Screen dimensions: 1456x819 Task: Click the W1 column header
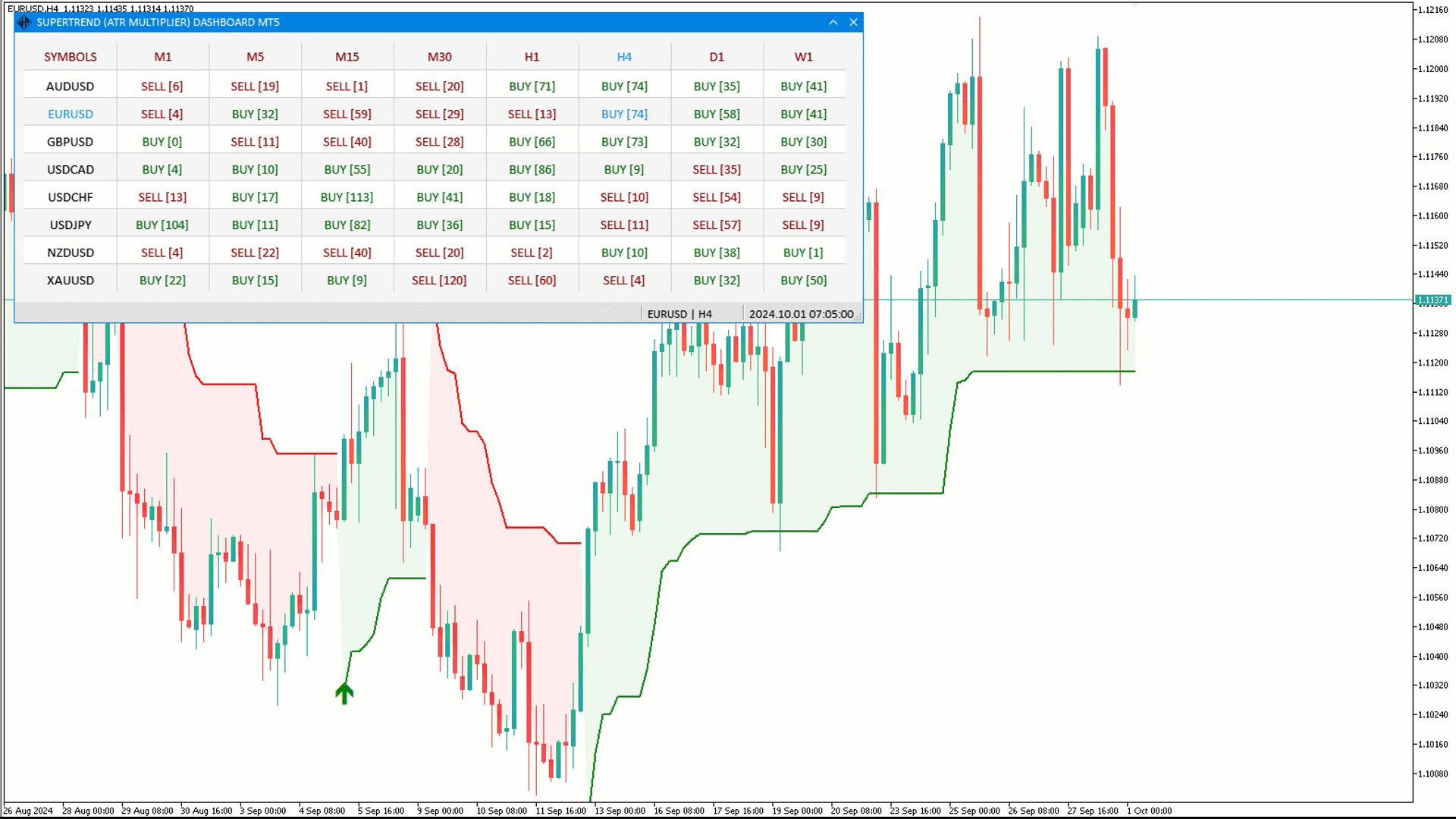[803, 57]
